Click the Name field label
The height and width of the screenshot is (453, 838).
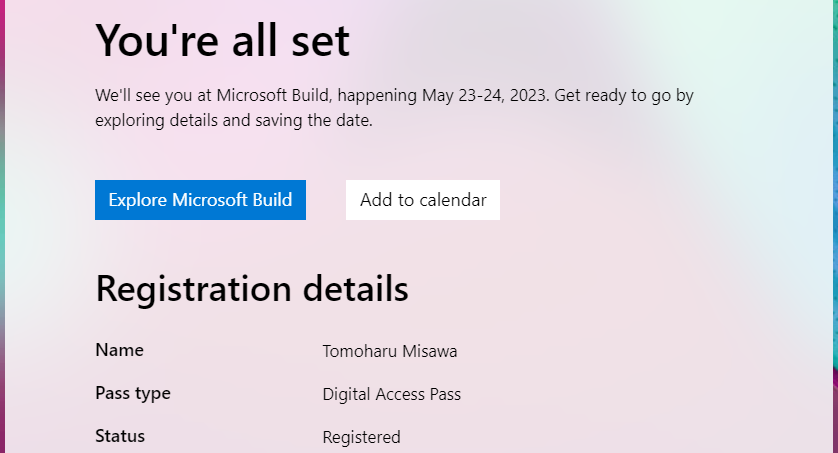119,350
